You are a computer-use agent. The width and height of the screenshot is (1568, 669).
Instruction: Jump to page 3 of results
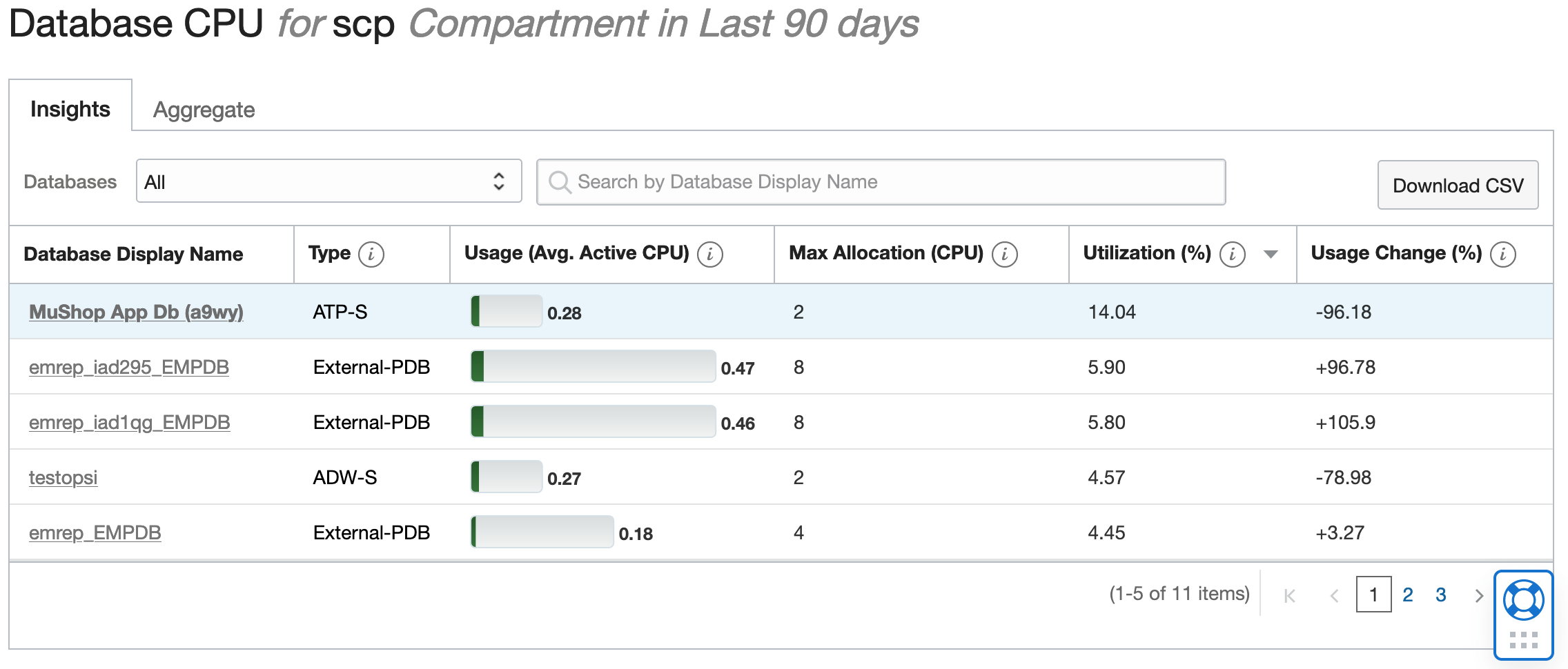click(1441, 595)
